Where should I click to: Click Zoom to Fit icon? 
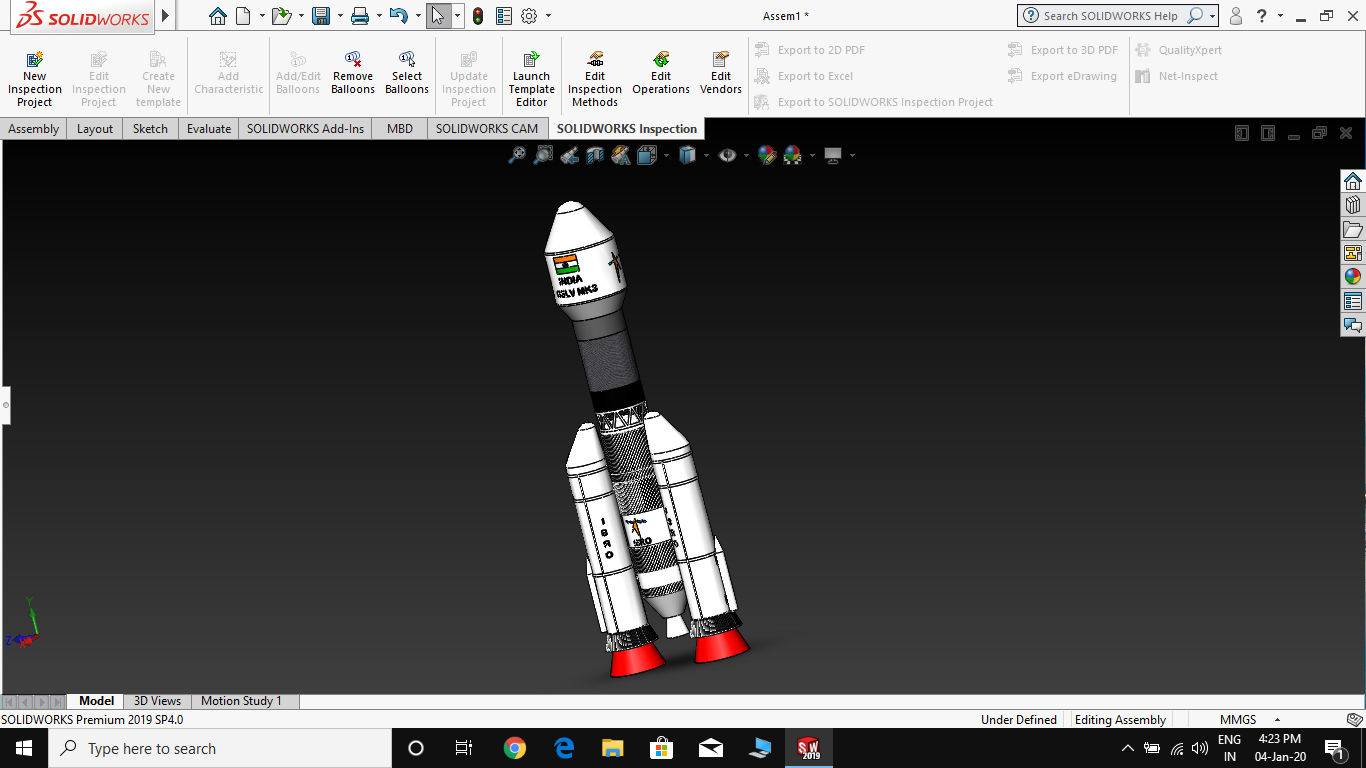tap(517, 155)
